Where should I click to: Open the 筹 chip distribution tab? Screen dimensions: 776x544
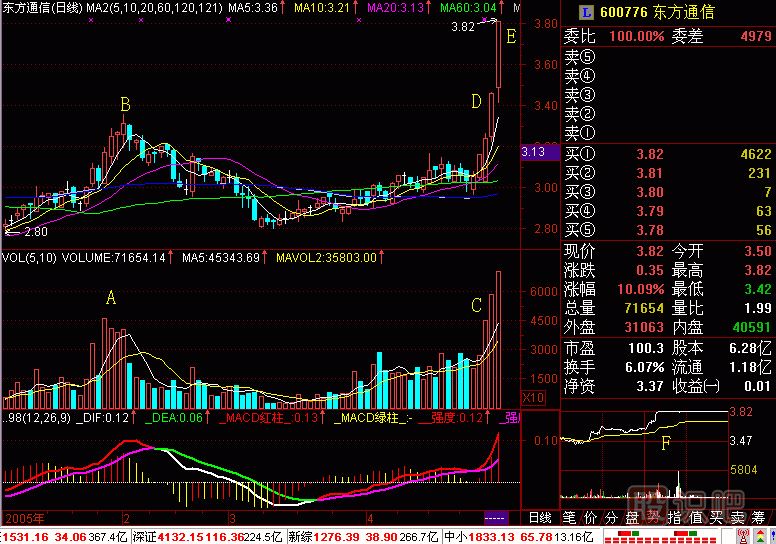point(760,517)
